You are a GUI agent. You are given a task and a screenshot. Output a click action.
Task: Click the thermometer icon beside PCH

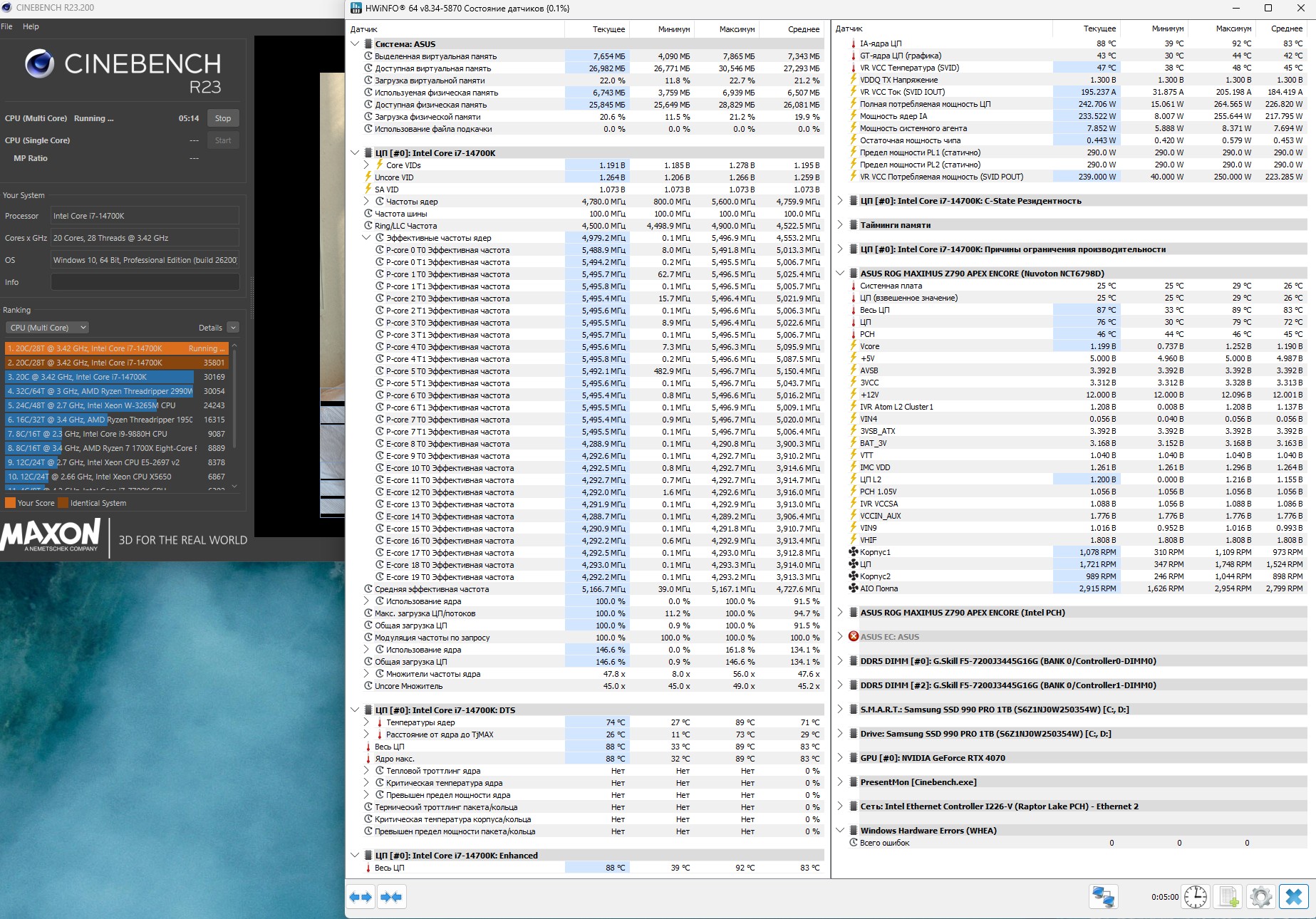pos(854,334)
